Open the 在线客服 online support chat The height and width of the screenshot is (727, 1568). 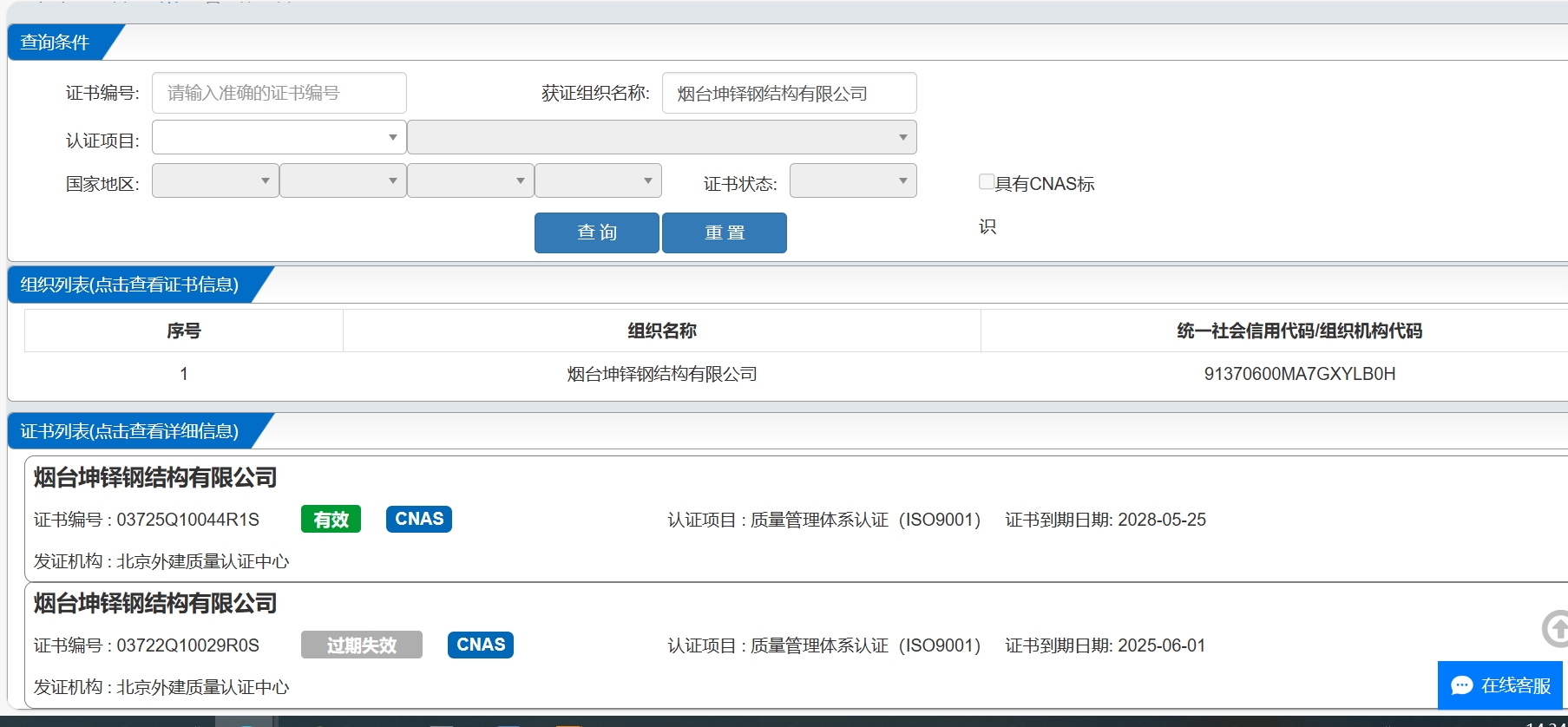coord(1500,685)
